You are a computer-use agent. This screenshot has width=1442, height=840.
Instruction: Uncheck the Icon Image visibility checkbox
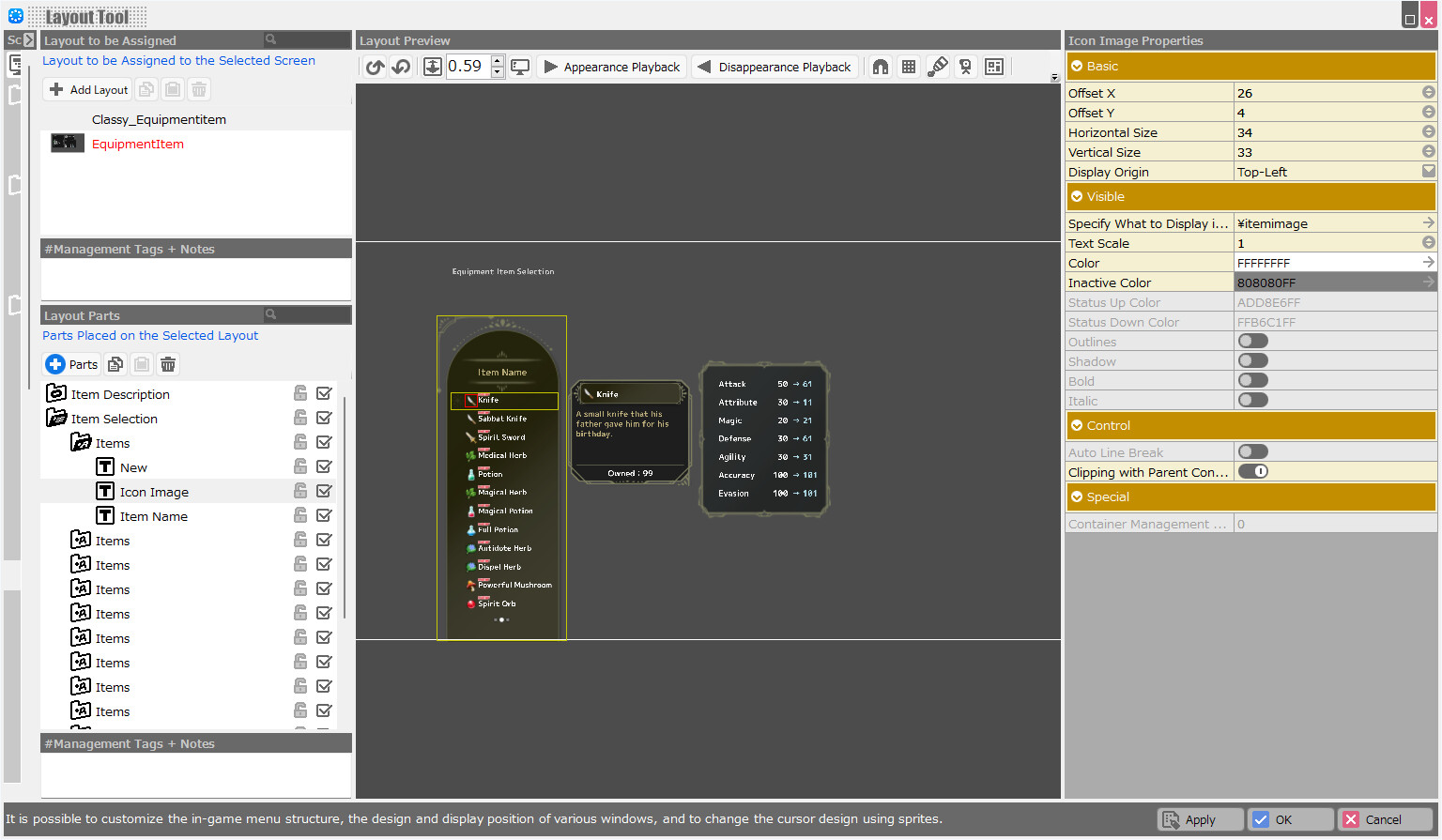coord(324,491)
